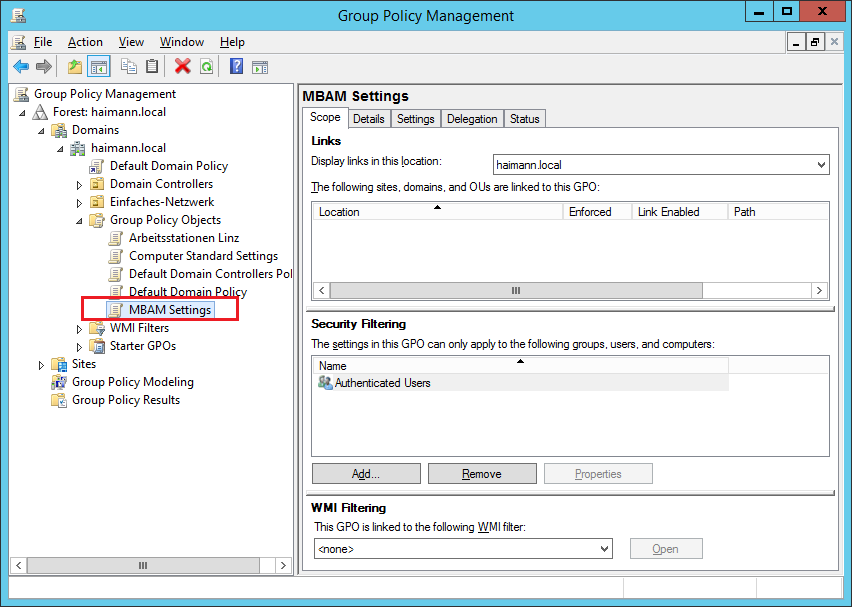852x607 pixels.
Task: Click the Remove button
Action: (x=482, y=474)
